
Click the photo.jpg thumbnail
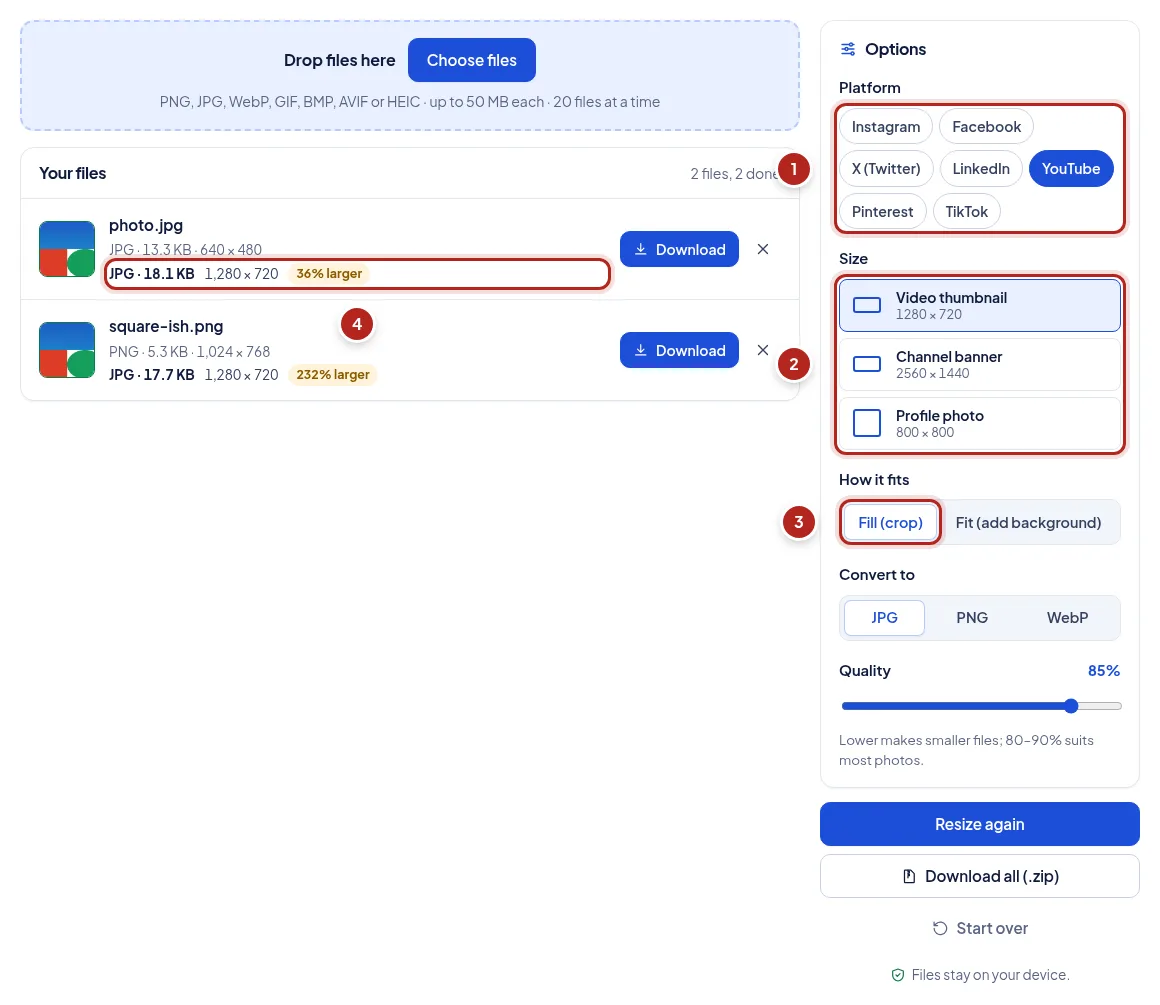coord(67,249)
